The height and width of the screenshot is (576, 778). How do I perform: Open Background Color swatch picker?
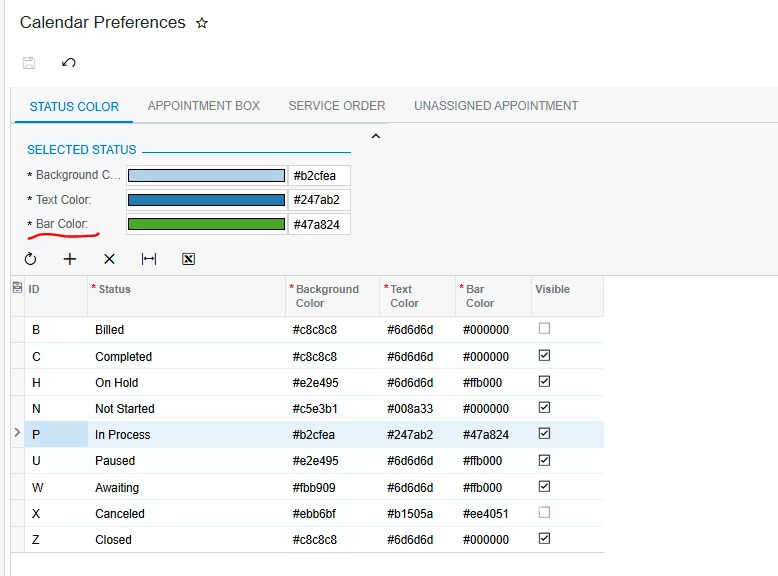click(206, 176)
